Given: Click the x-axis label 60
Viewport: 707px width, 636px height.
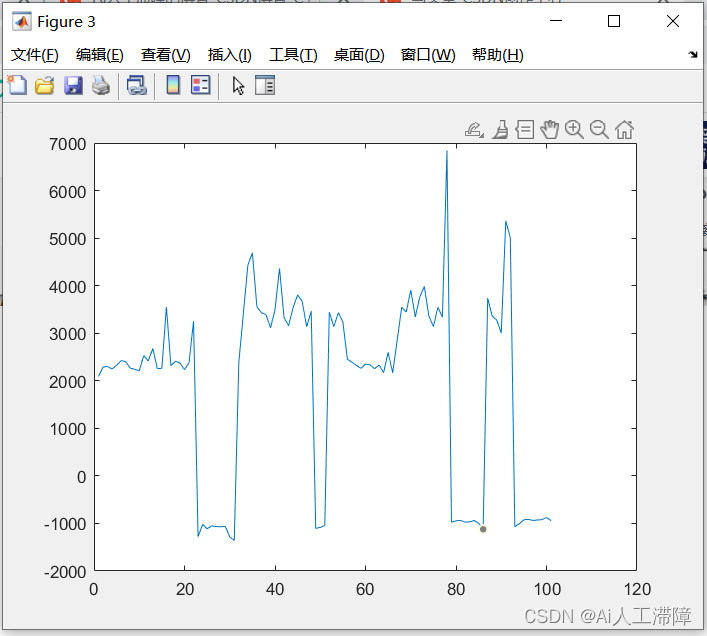Looking at the screenshot, I should coord(365,589).
